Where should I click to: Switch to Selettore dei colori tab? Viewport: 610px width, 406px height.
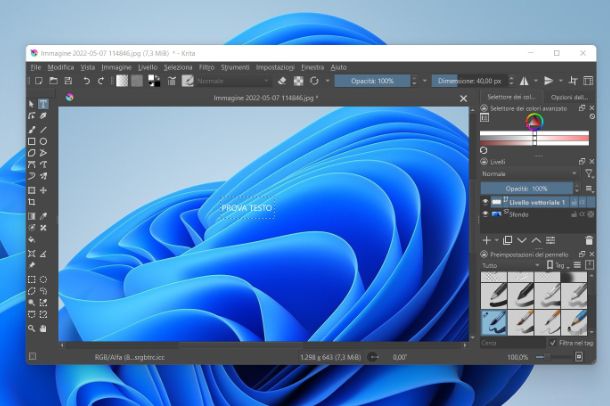pyautogui.click(x=511, y=97)
